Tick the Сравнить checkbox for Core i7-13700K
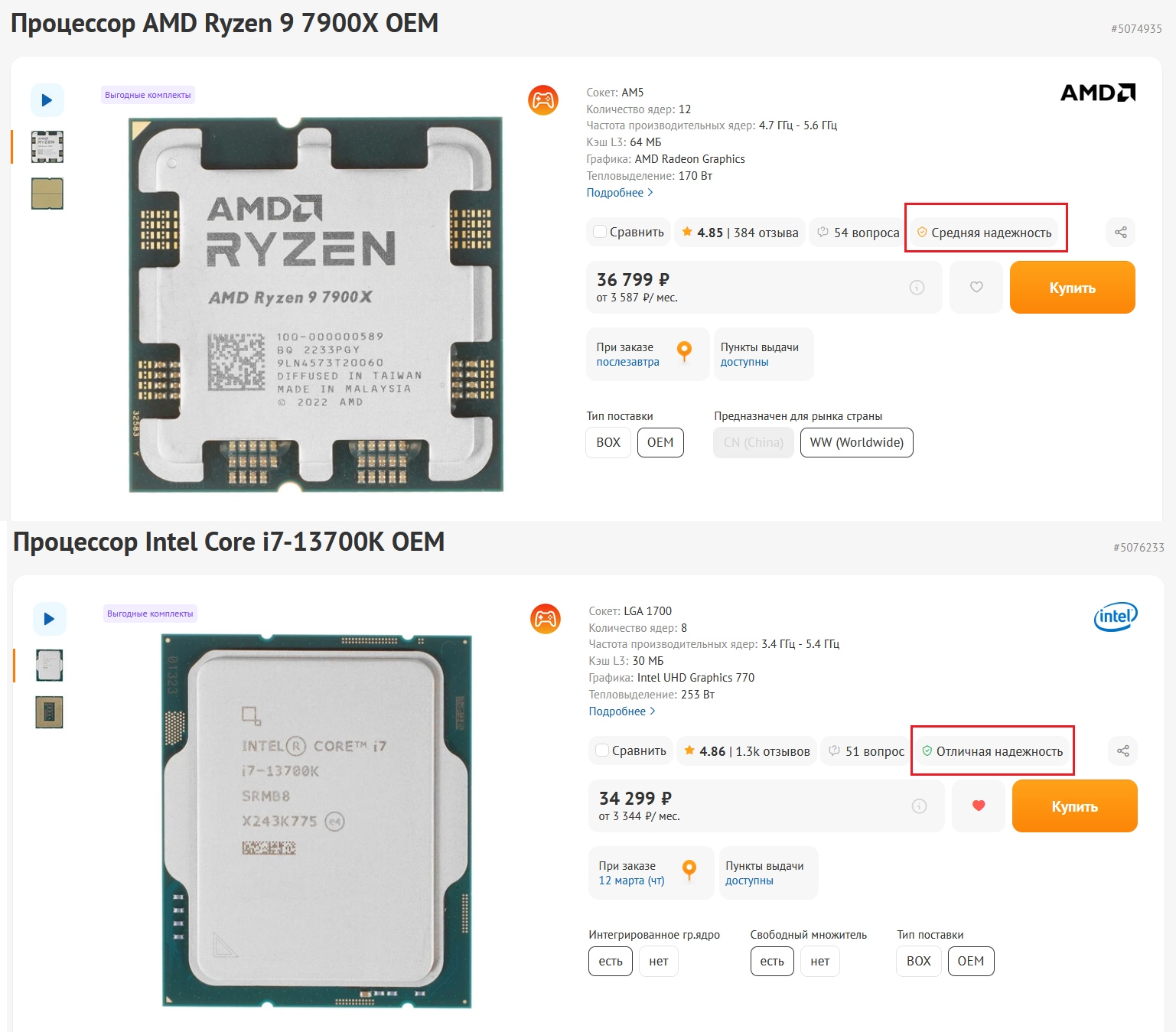This screenshot has height=1032, width=1176. (x=603, y=750)
